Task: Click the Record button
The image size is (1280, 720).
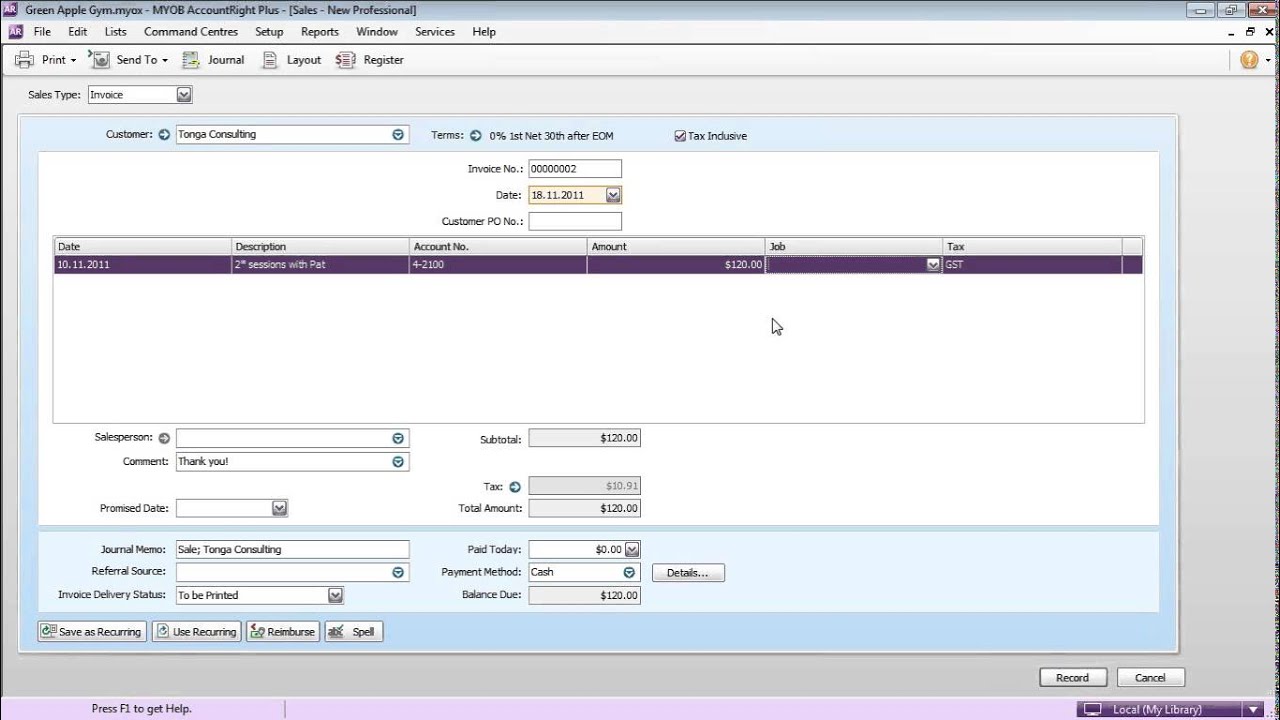Action: click(1072, 677)
